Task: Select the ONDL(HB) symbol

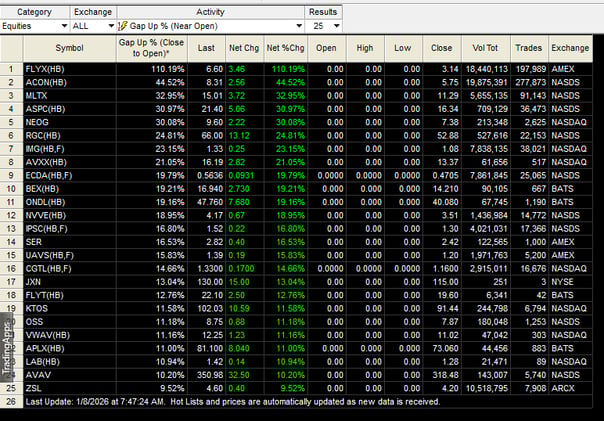Action: [x=45, y=202]
